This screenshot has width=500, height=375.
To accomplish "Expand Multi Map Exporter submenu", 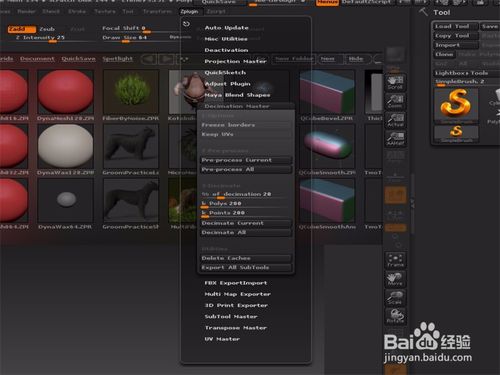I will 237,294.
